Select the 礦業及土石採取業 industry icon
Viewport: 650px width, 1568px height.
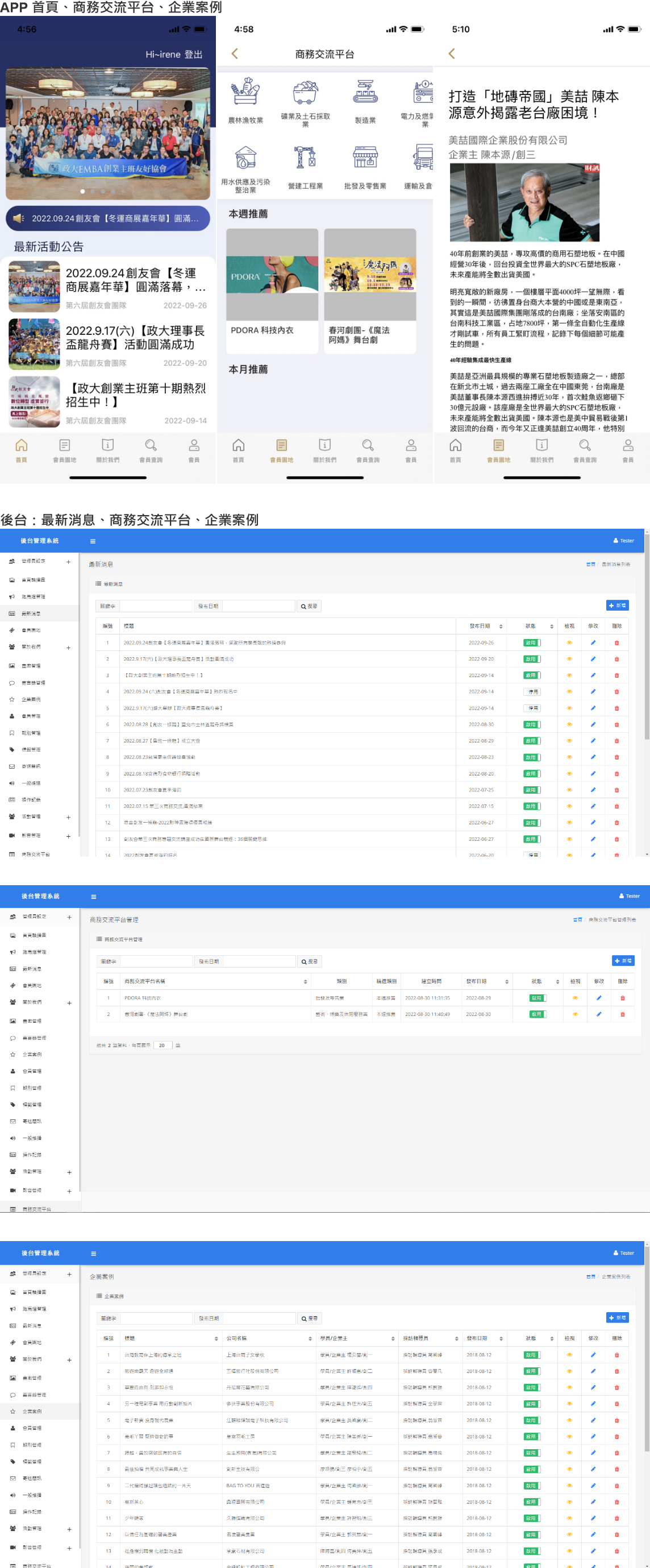click(305, 92)
